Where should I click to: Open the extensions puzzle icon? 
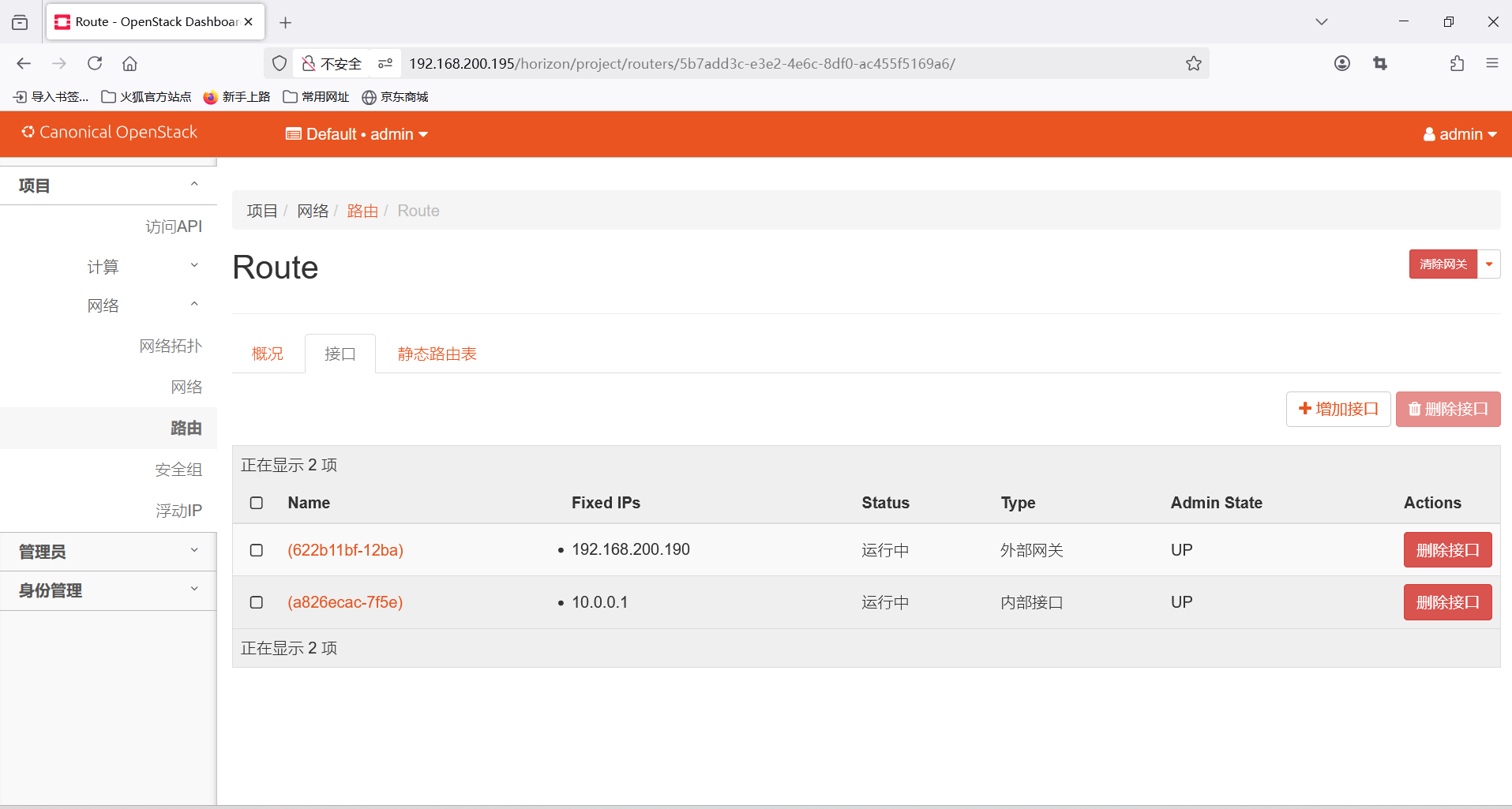click(x=1457, y=63)
